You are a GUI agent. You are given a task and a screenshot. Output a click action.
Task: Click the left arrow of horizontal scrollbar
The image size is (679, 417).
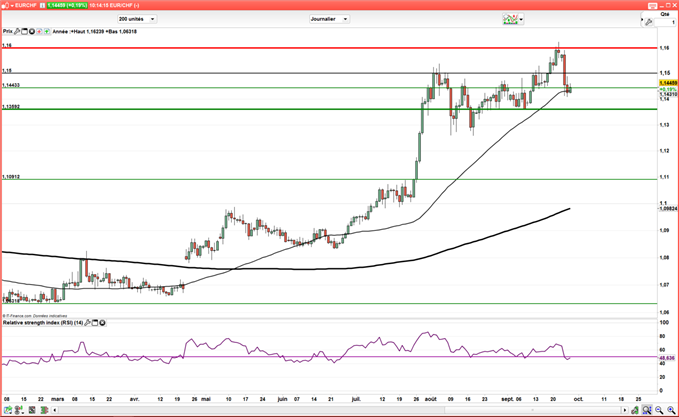(x=55, y=410)
